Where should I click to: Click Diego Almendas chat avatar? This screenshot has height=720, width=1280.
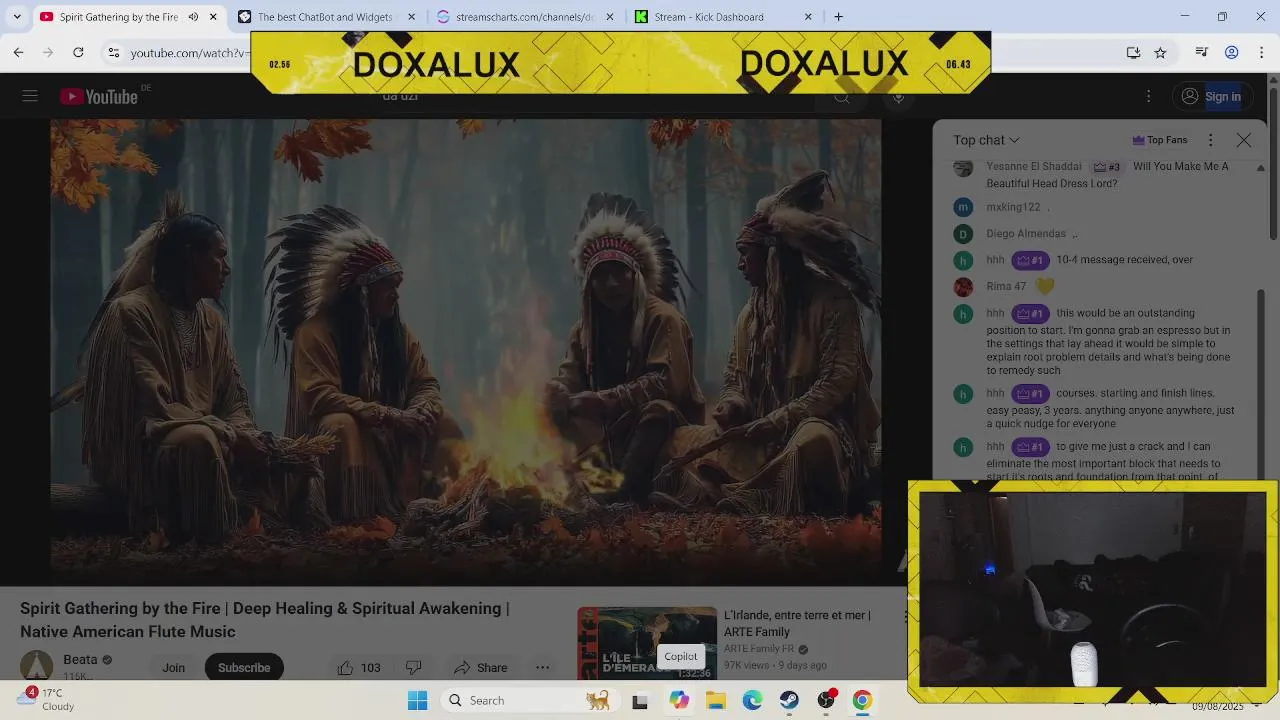(963, 234)
